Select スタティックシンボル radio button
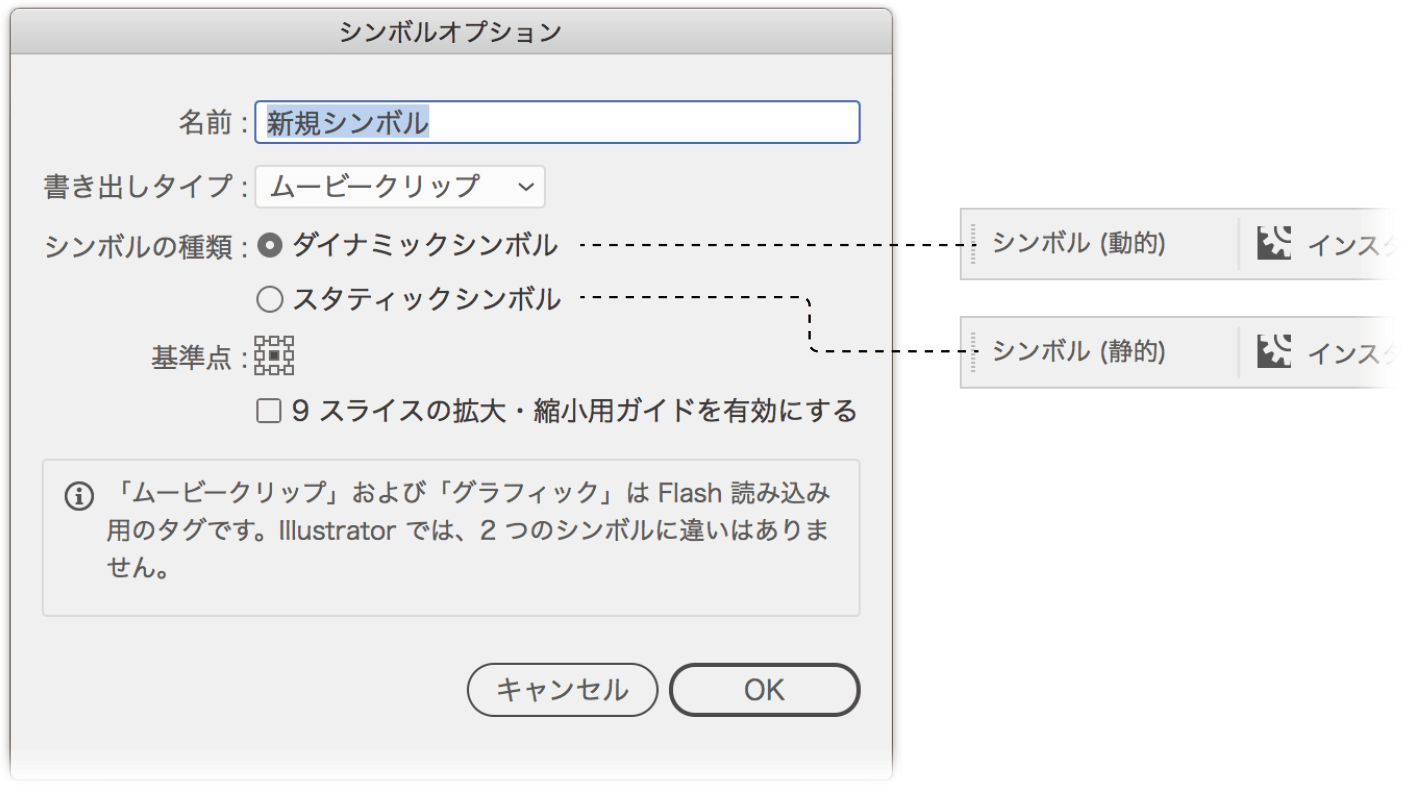 pos(270,298)
